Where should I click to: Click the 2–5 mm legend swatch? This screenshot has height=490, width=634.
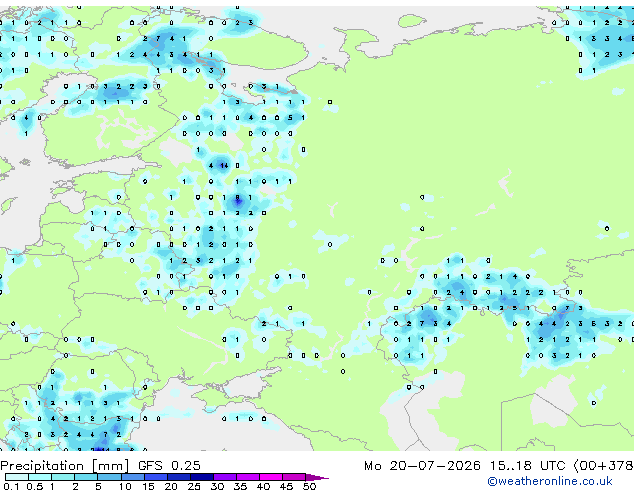(86, 477)
